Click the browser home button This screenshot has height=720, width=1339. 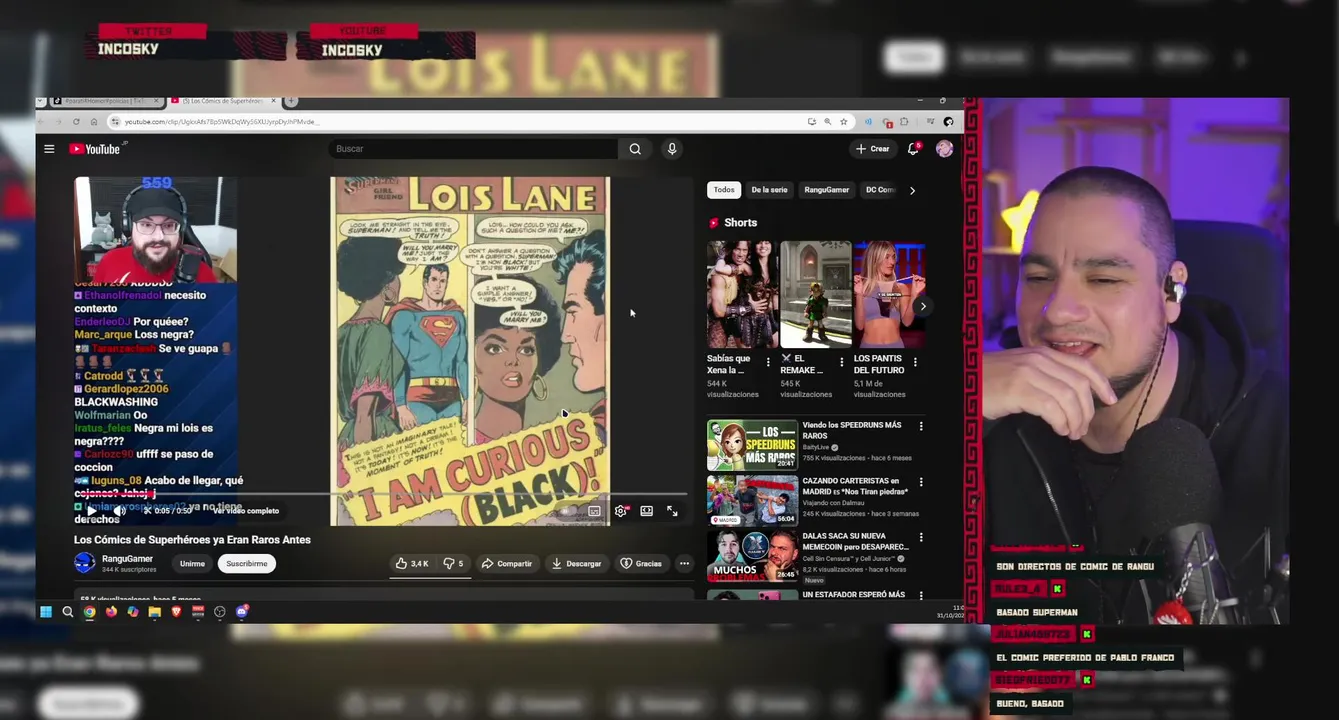click(x=94, y=122)
